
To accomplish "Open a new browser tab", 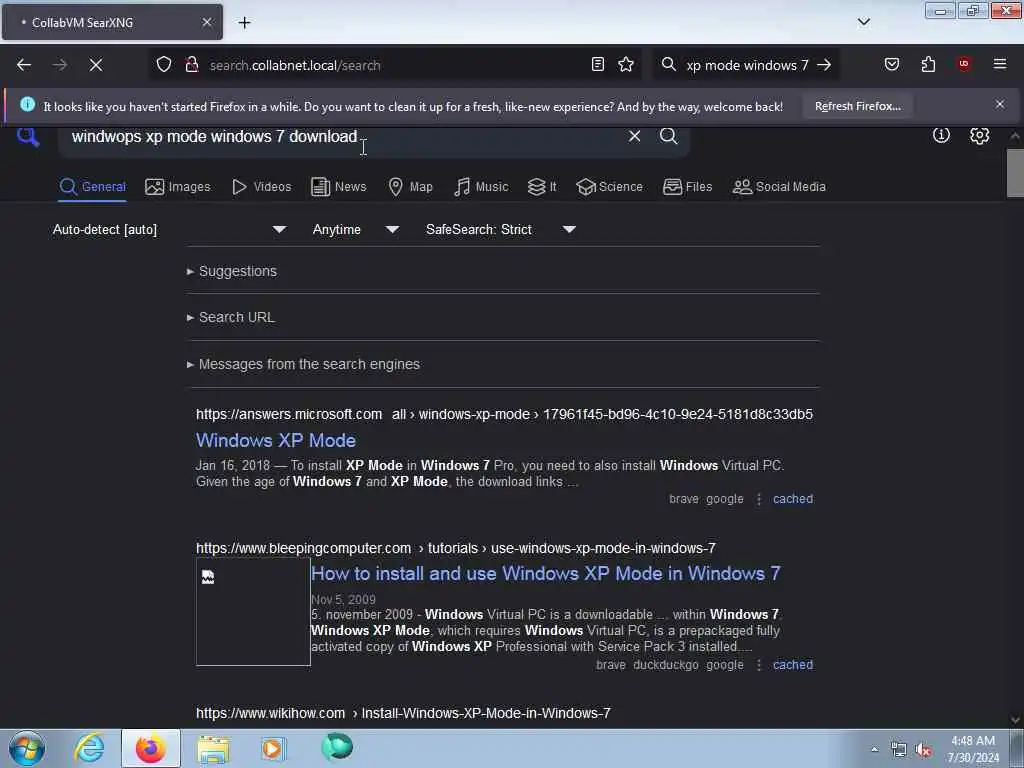I will click(244, 22).
